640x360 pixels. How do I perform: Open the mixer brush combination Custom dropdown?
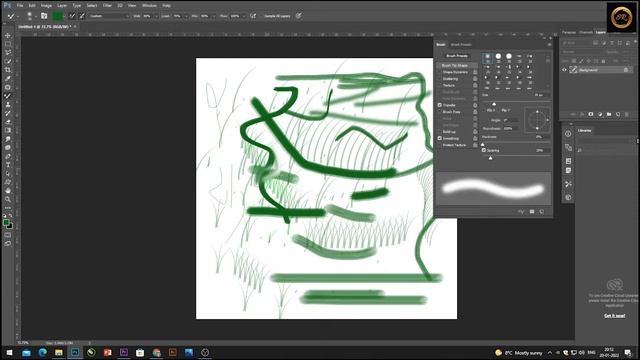tap(109, 16)
